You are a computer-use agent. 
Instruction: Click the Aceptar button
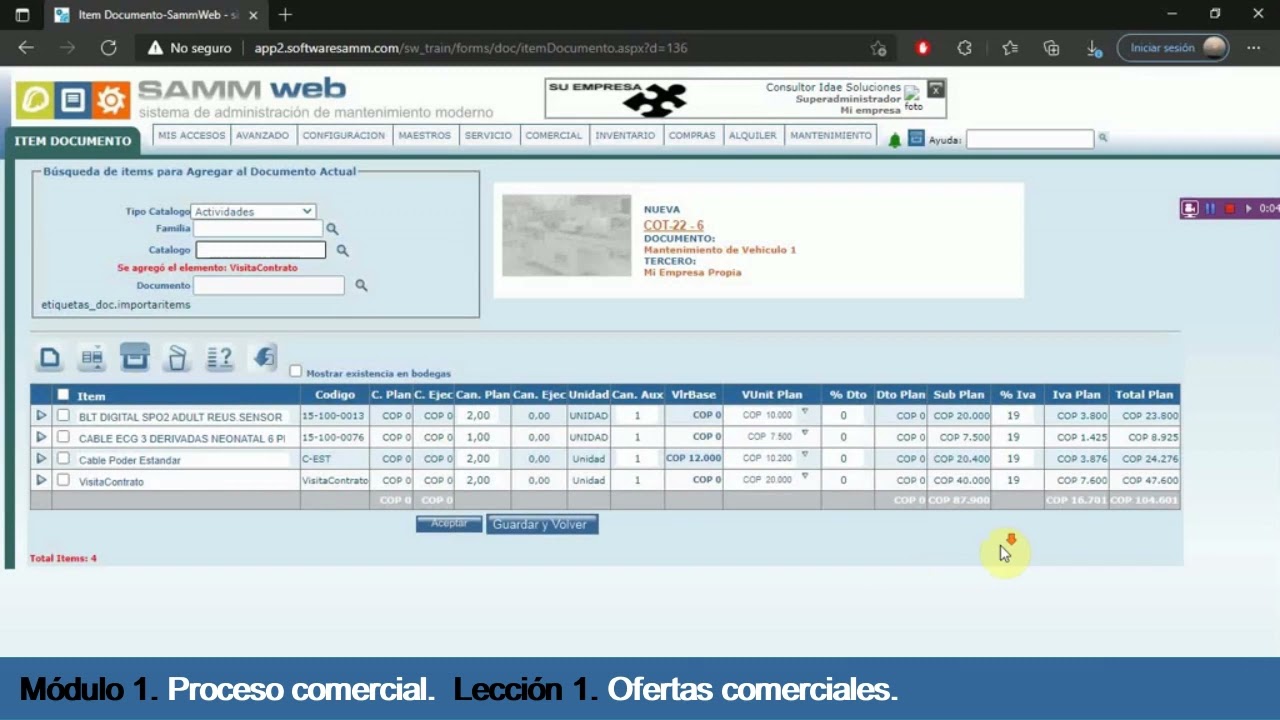(449, 524)
